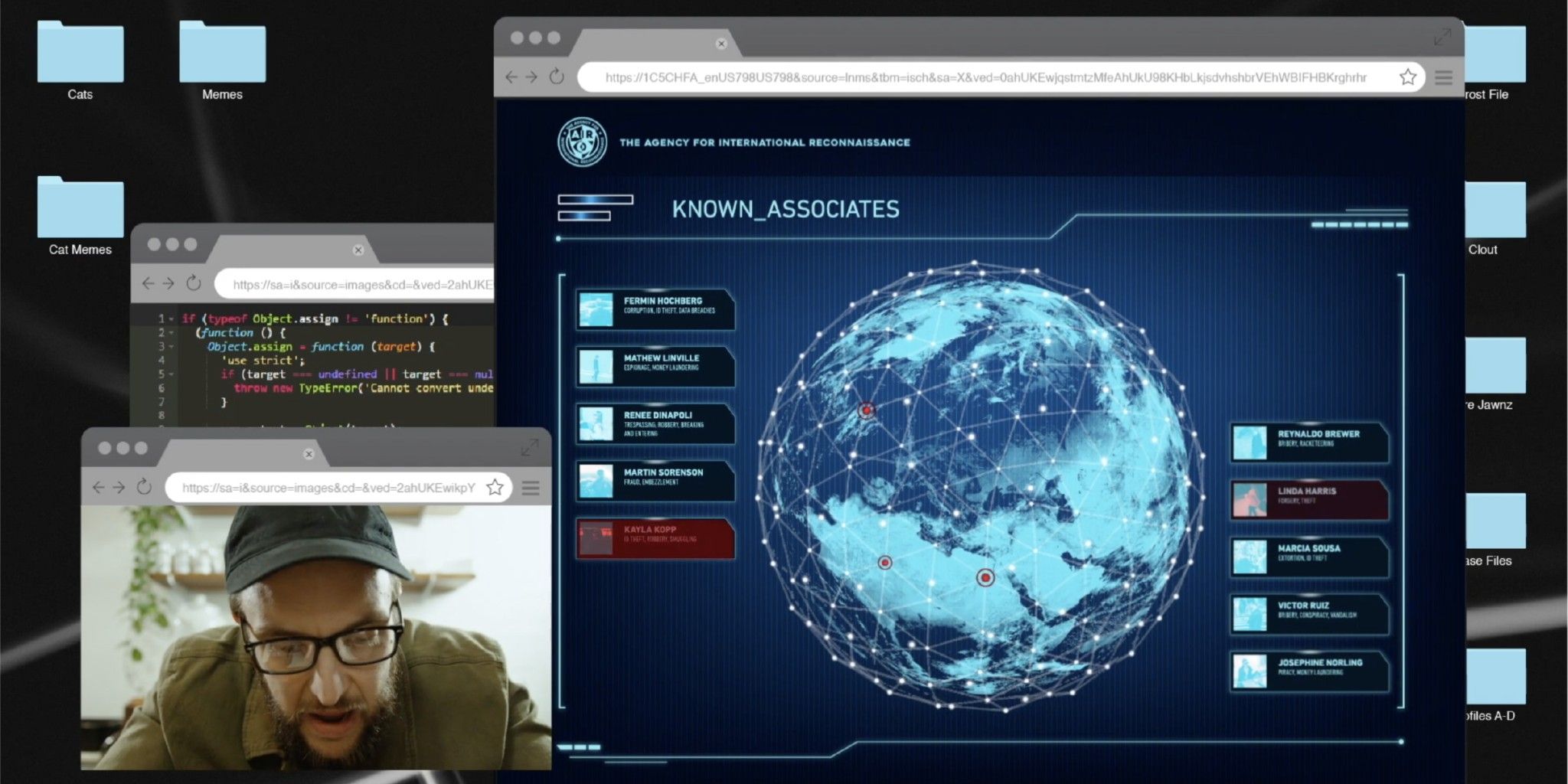Open the Cat Memes folder
1568x784 pixels.
click(x=80, y=208)
